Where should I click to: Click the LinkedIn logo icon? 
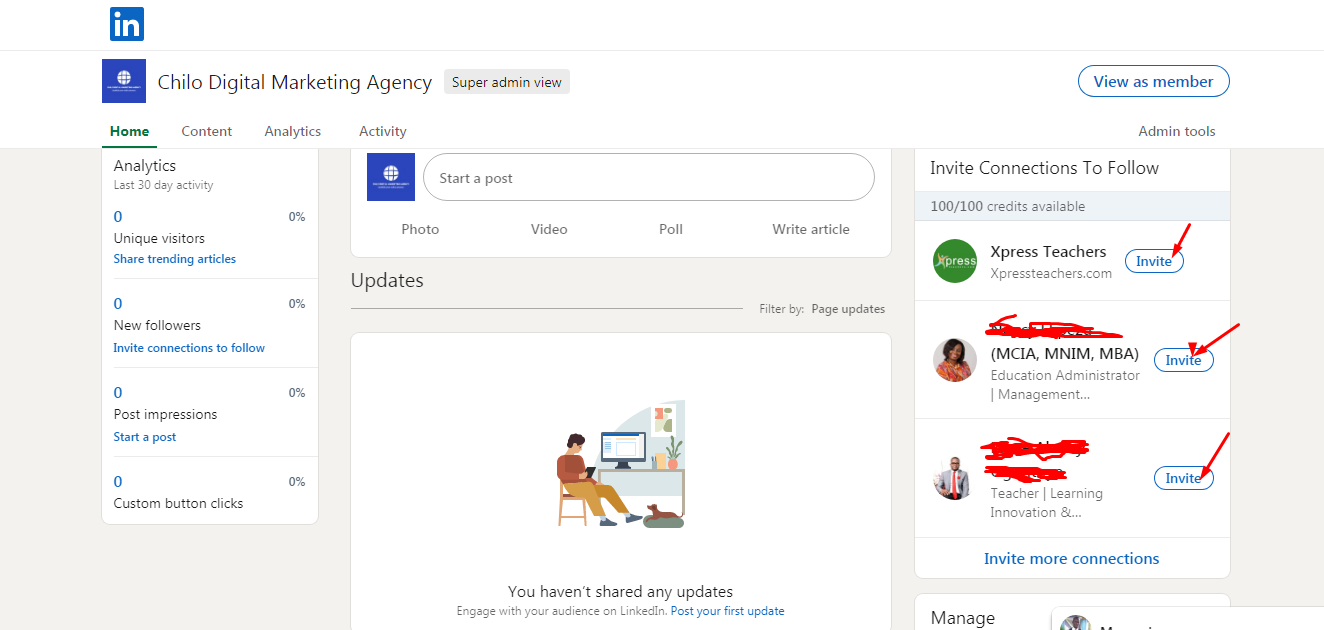coord(127,24)
